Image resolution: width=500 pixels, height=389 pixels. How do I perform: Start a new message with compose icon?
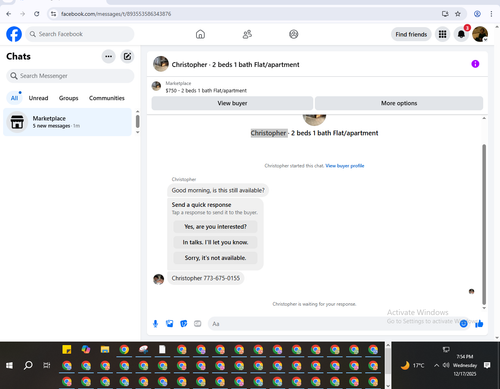tap(127, 56)
